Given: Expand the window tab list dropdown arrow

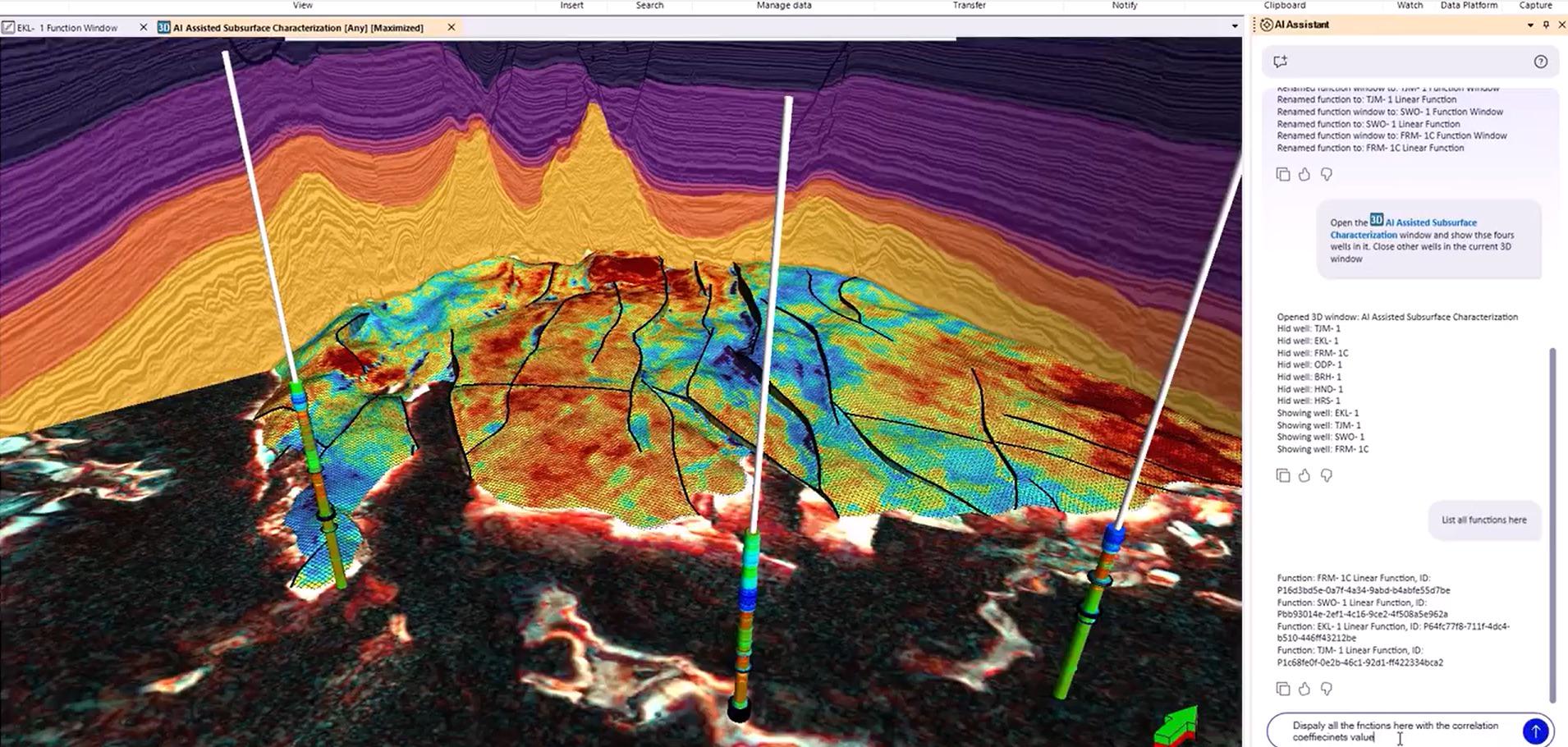Looking at the screenshot, I should click(x=1234, y=27).
